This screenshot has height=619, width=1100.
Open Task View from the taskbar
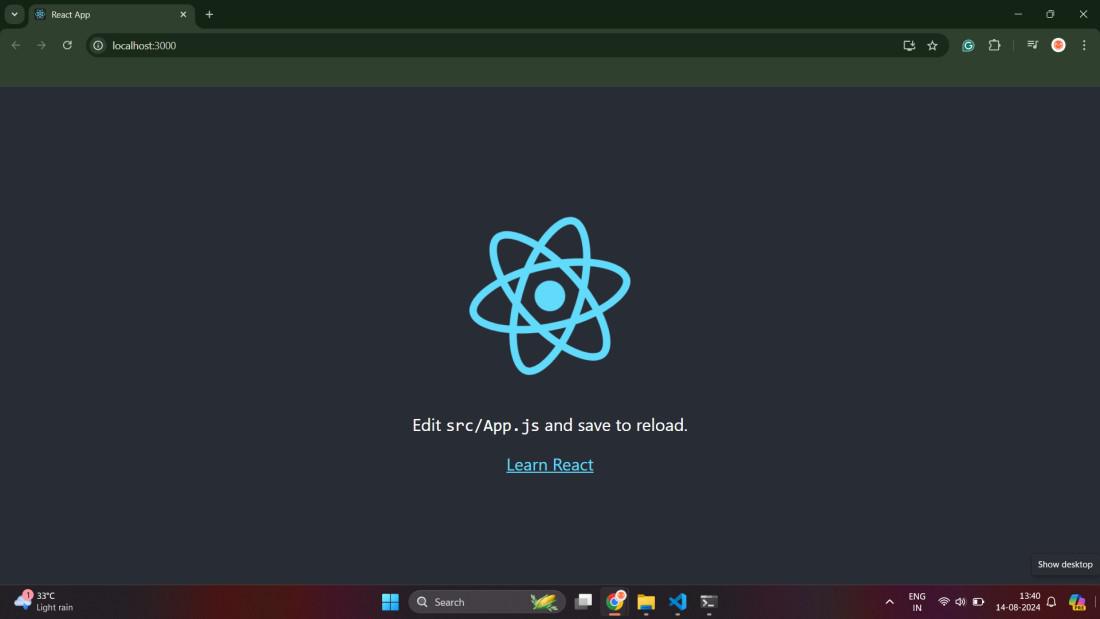tap(583, 602)
